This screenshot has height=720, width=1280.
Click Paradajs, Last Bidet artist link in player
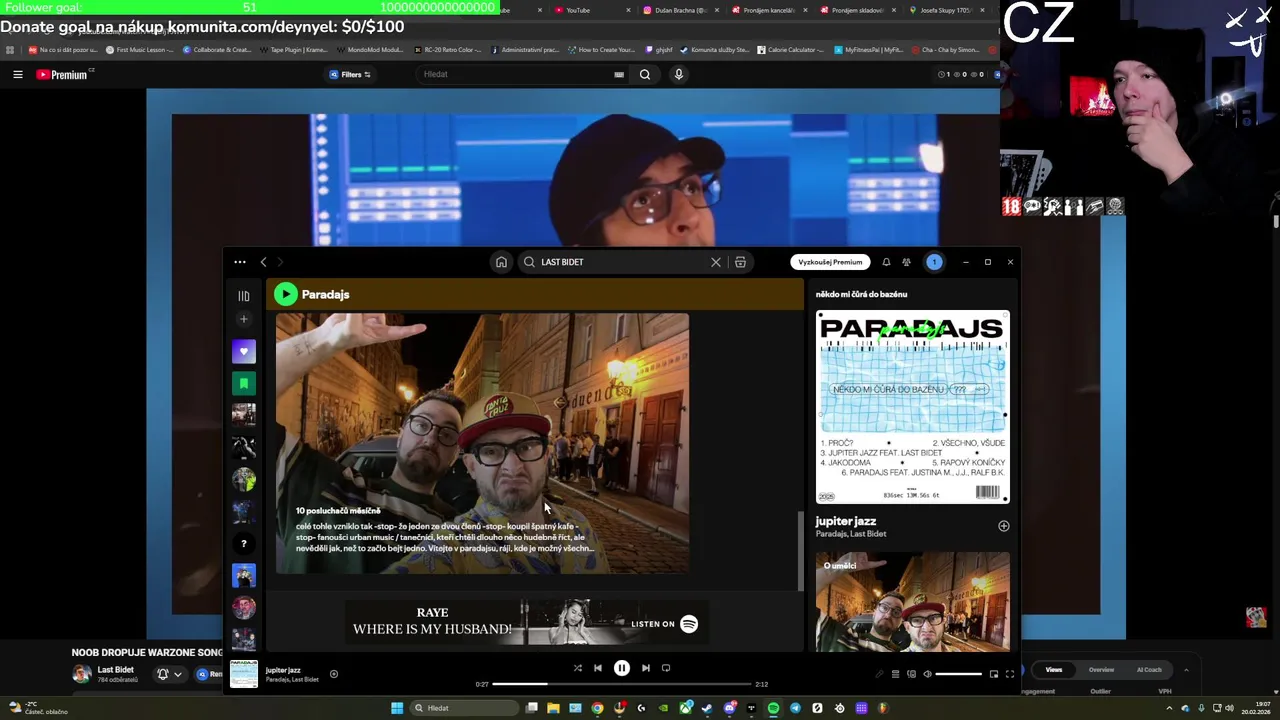tap(292, 680)
